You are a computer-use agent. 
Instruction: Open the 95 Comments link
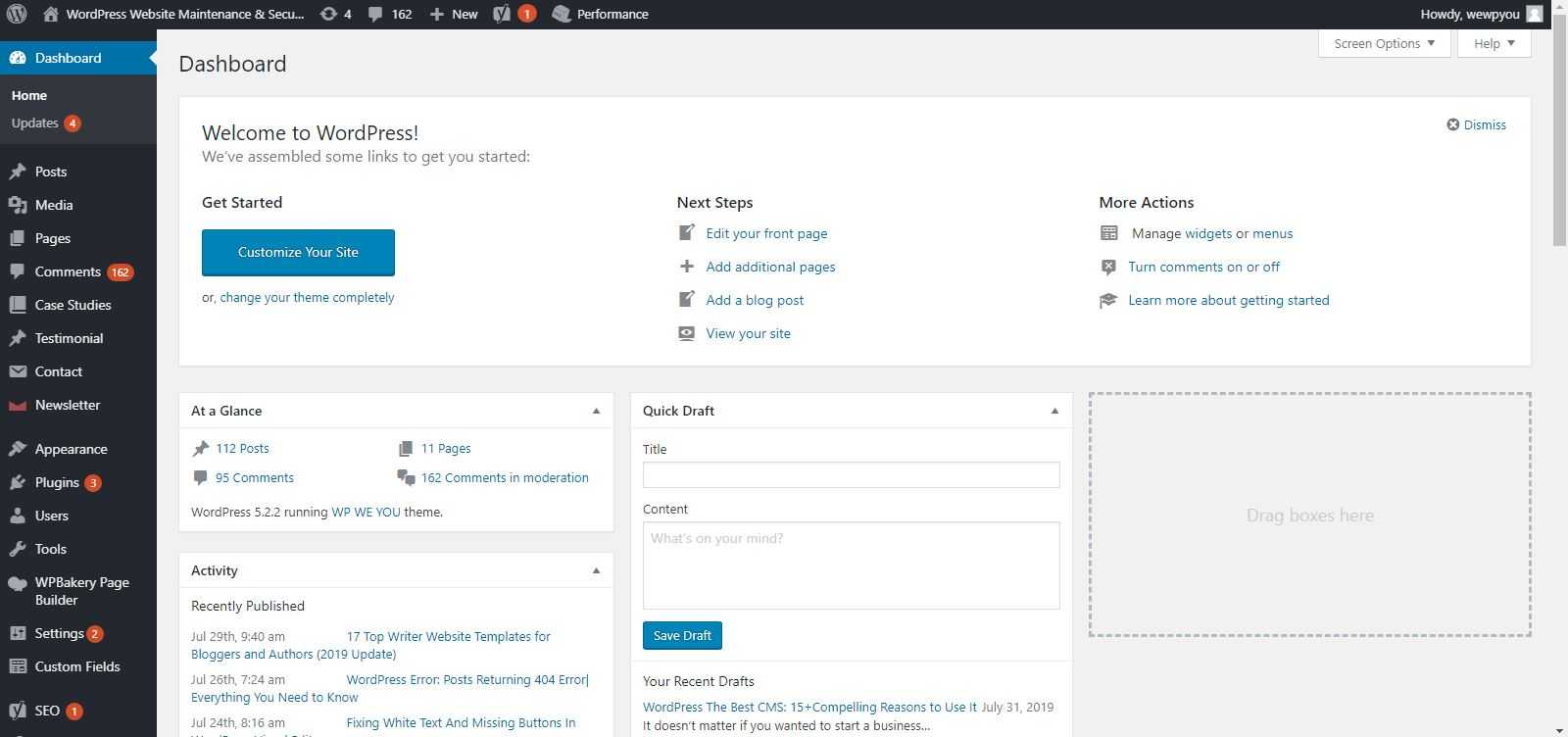point(255,477)
